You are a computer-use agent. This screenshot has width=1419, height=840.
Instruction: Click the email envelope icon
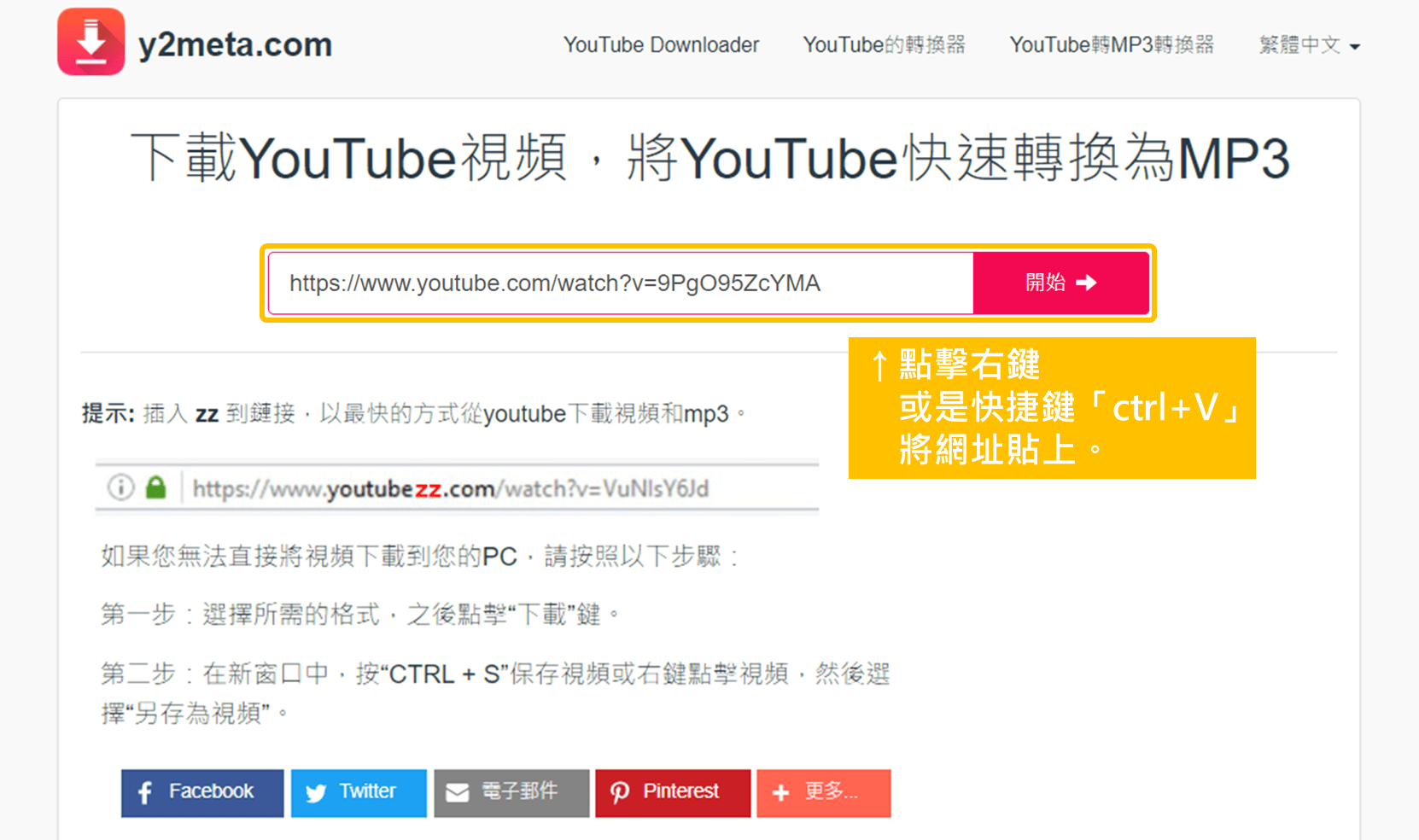pyautogui.click(x=458, y=793)
